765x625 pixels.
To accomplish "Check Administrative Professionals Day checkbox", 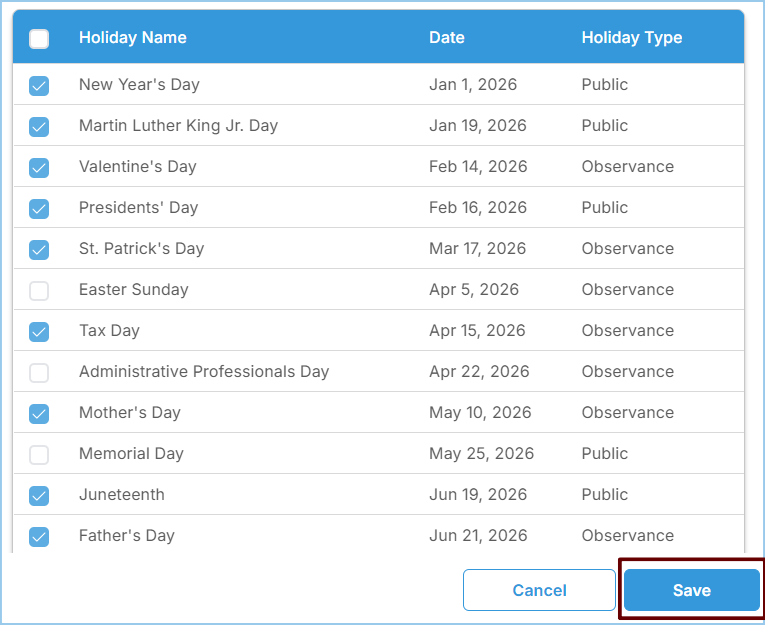I will coord(39,373).
